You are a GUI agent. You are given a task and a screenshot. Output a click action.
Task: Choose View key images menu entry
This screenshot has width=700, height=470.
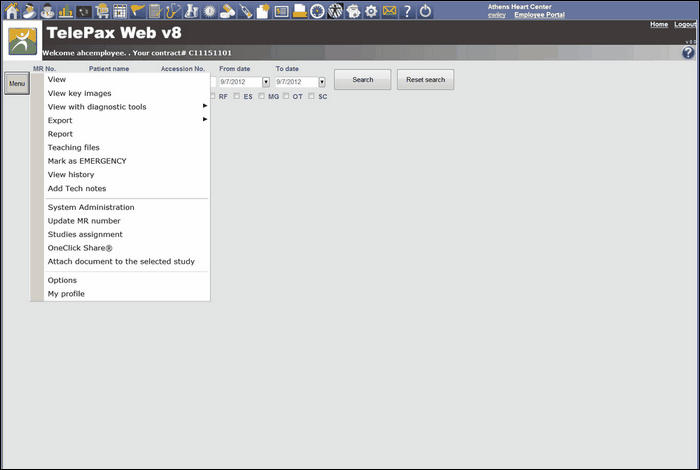click(x=79, y=93)
